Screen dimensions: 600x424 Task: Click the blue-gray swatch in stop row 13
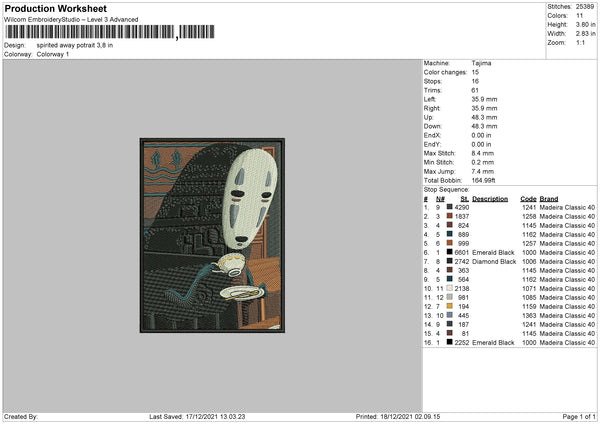[x=450, y=315]
